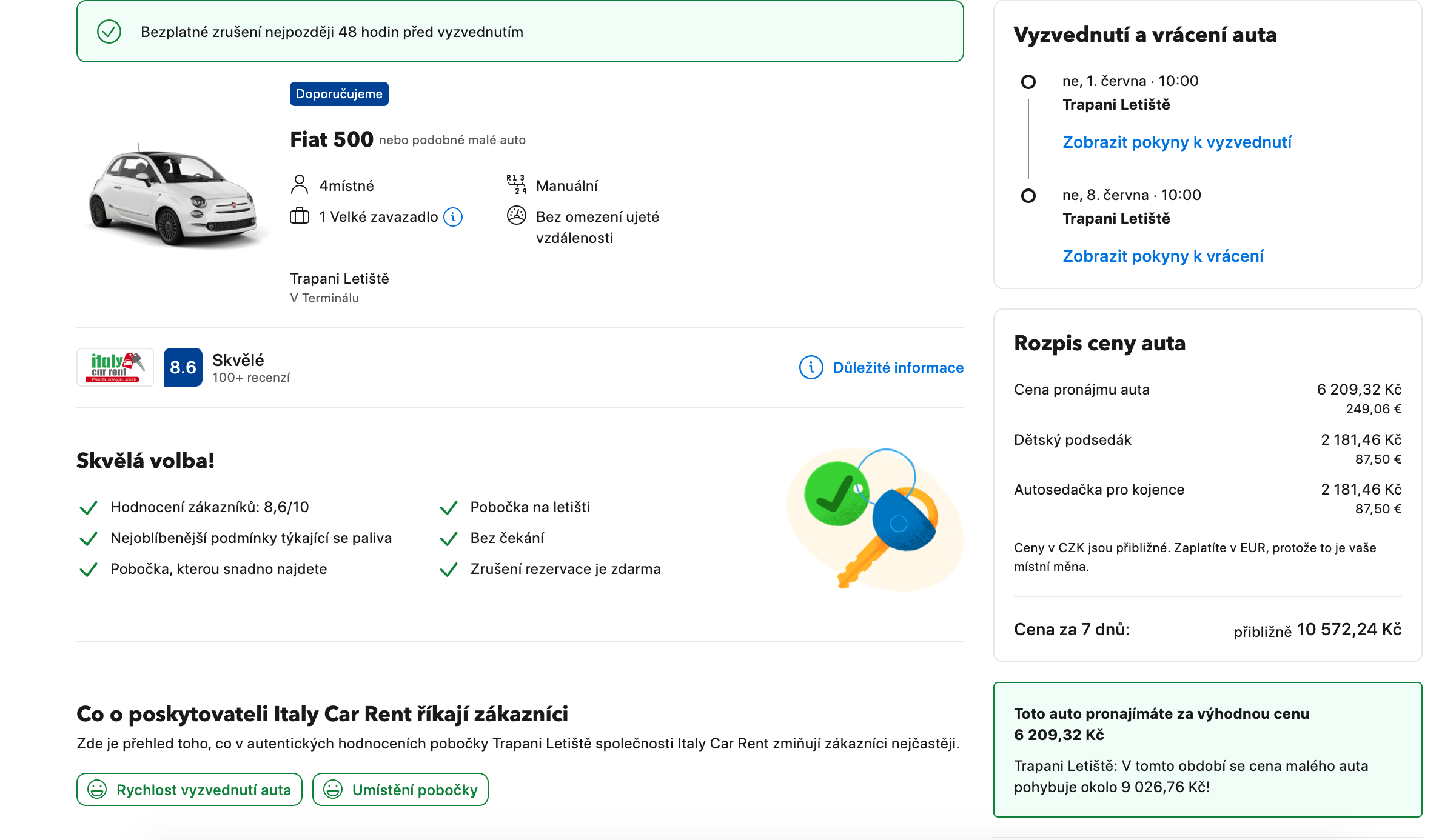1439x840 pixels.
Task: Click the Italy Car Rent logo
Action: (x=115, y=367)
